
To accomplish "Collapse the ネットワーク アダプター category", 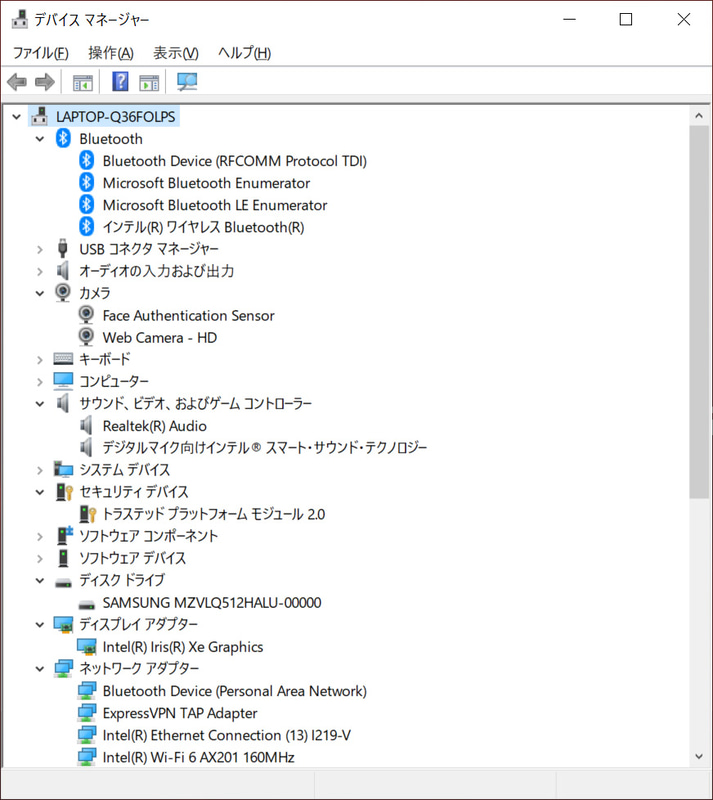I will pos(40,669).
